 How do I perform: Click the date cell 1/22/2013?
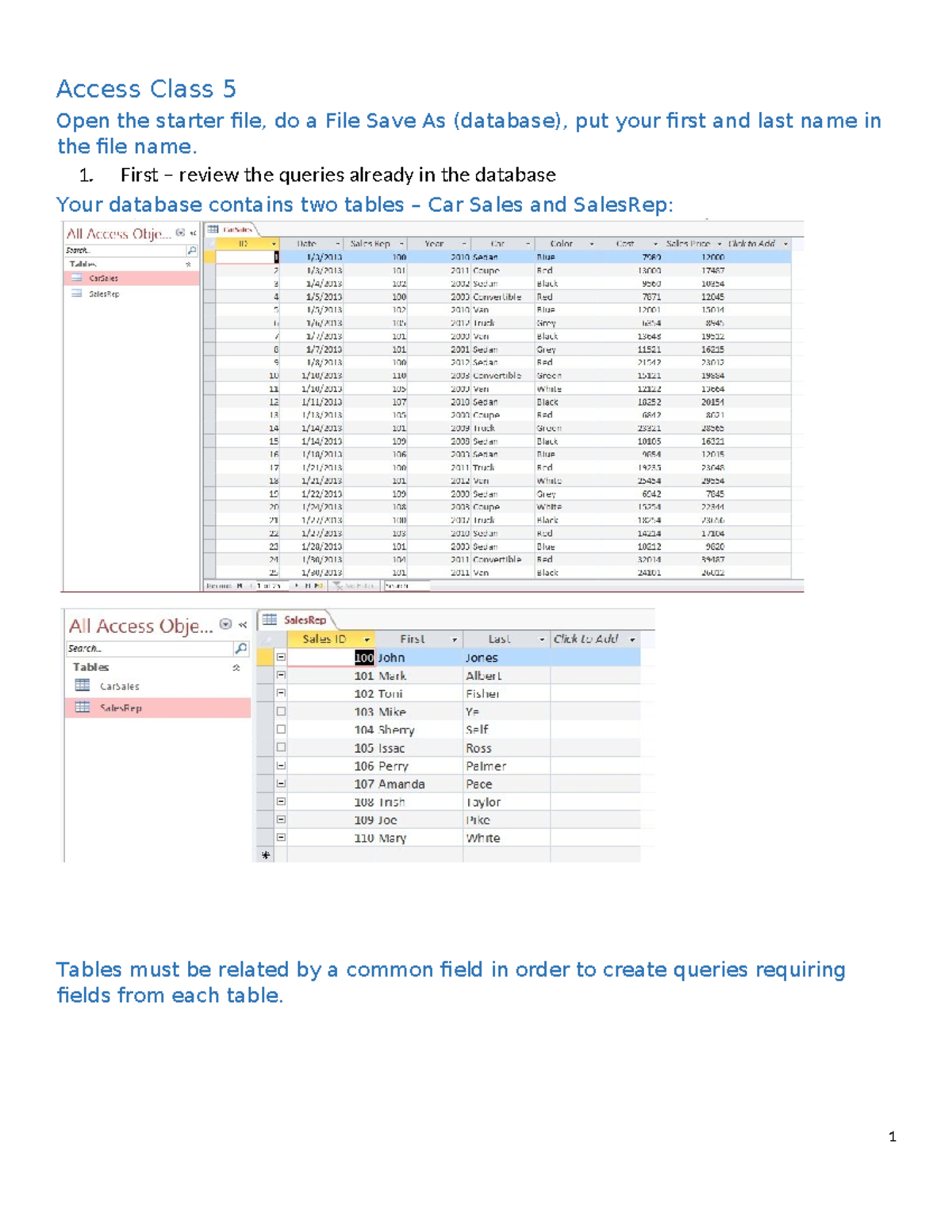coord(313,493)
